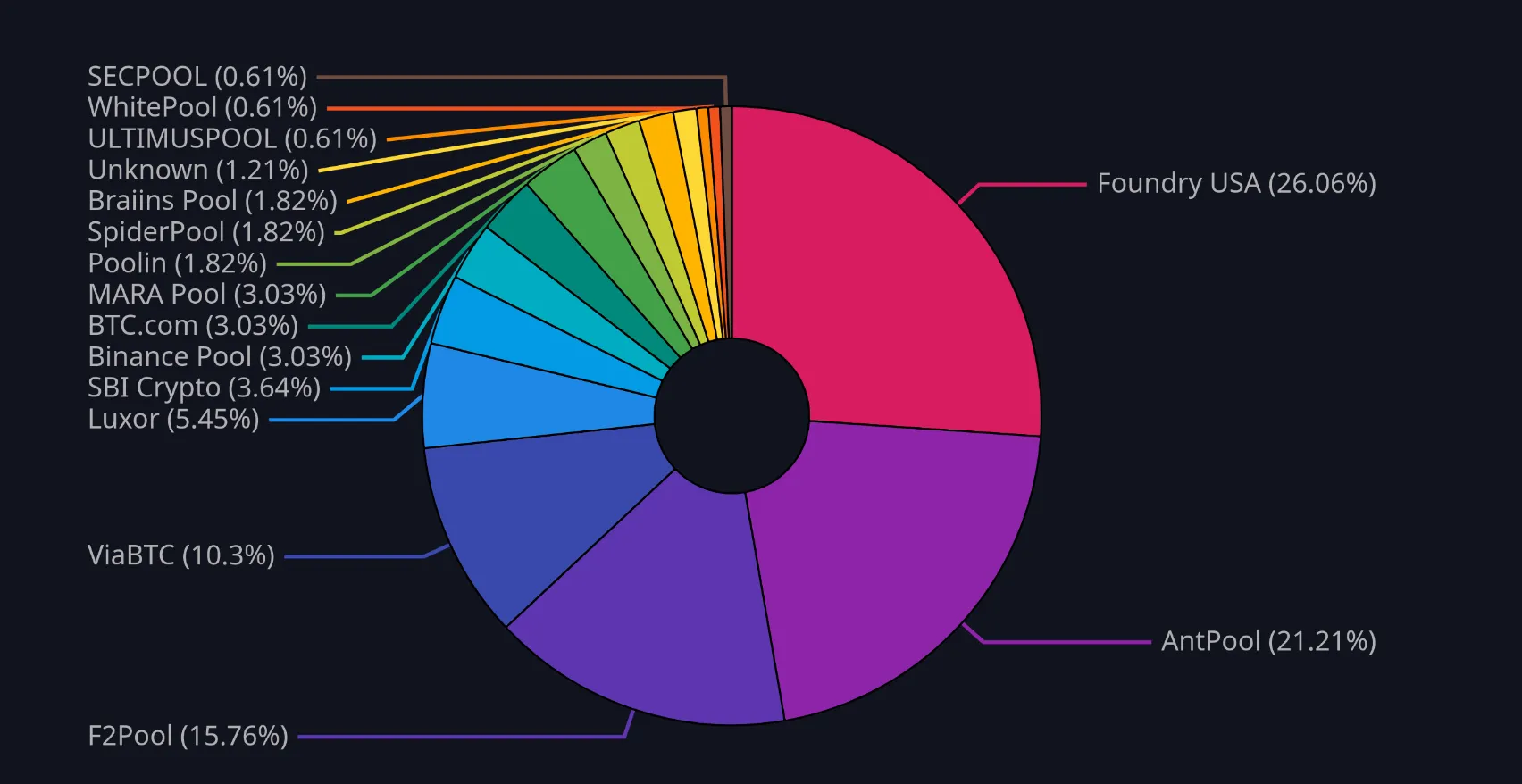Screen dimensions: 1522x784
Task: Click the ViaBTC (10.3%) label
Action: tap(181, 555)
